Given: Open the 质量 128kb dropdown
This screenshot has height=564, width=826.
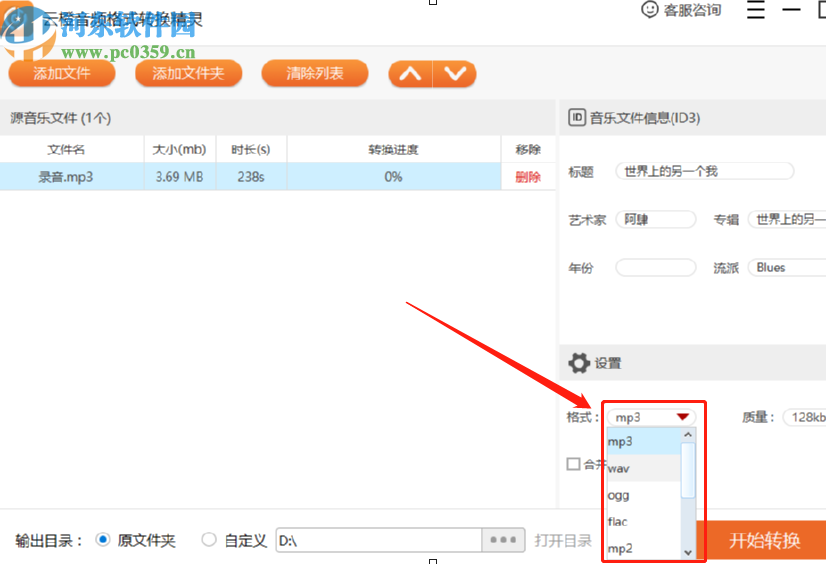Looking at the screenshot, I should (x=804, y=417).
